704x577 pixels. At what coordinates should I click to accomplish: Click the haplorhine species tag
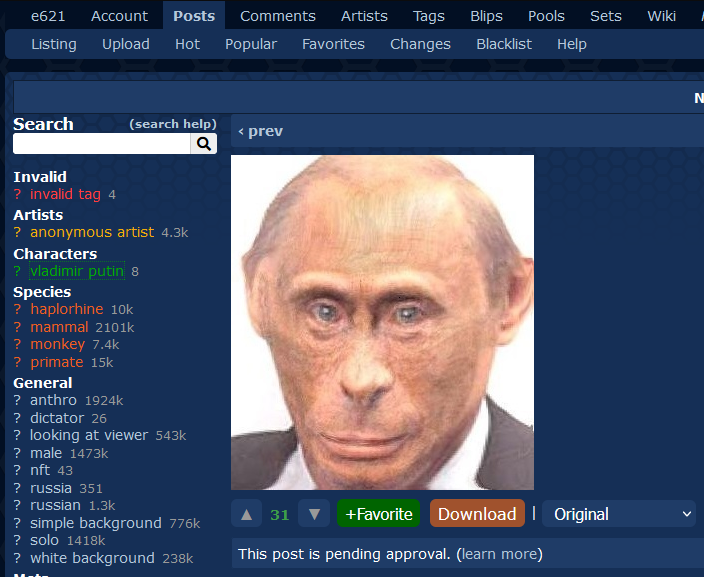coord(66,309)
